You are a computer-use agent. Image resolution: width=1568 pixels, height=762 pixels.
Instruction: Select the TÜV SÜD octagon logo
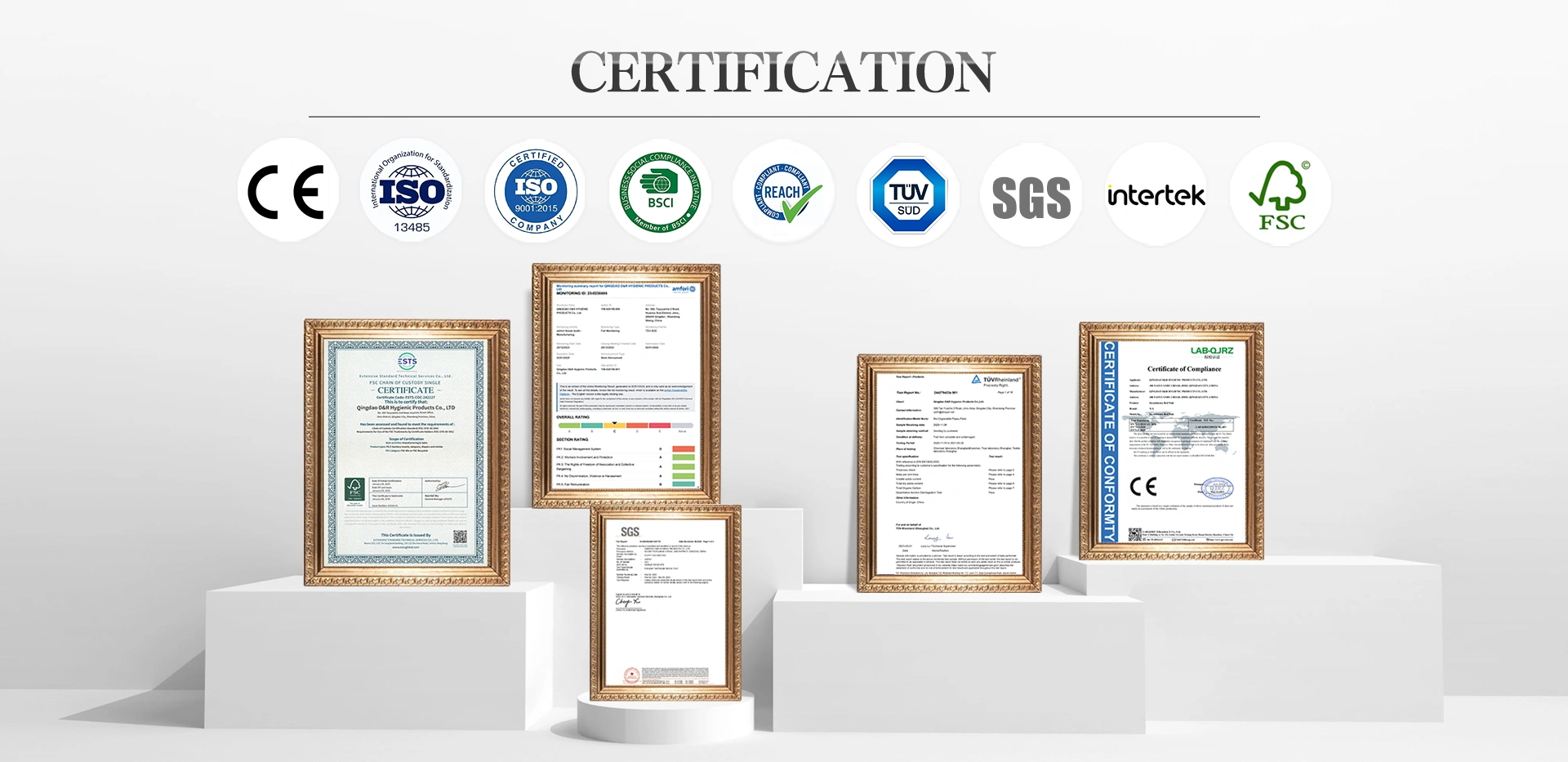[908, 194]
